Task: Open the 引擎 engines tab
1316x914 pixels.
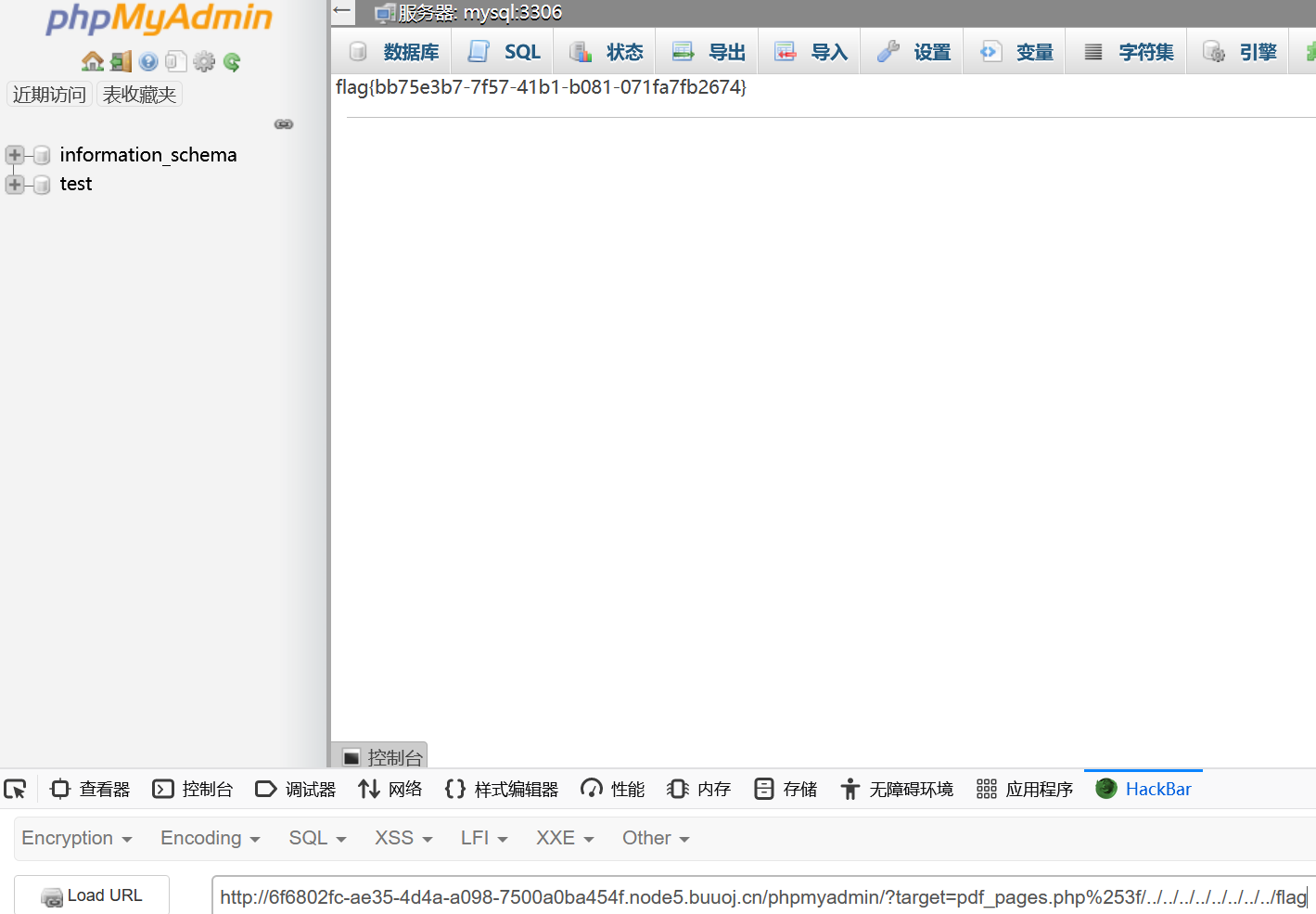Action: [1240, 52]
